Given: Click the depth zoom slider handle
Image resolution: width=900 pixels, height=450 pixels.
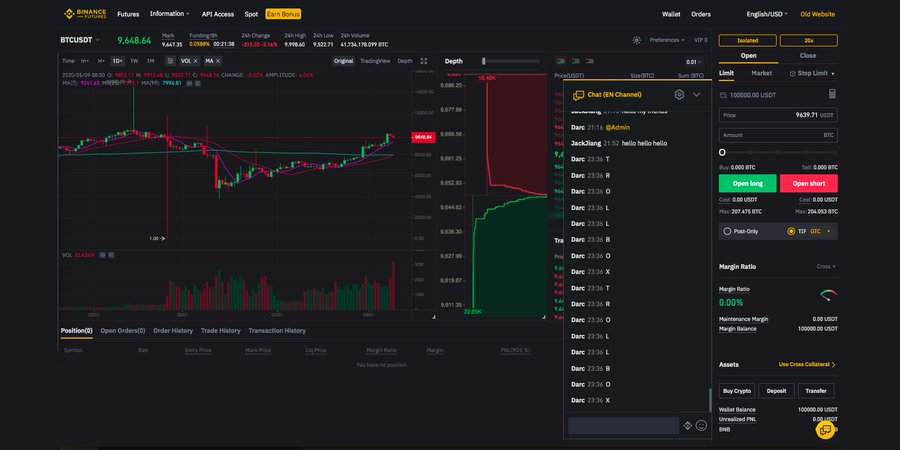Looking at the screenshot, I should pyautogui.click(x=483, y=61).
